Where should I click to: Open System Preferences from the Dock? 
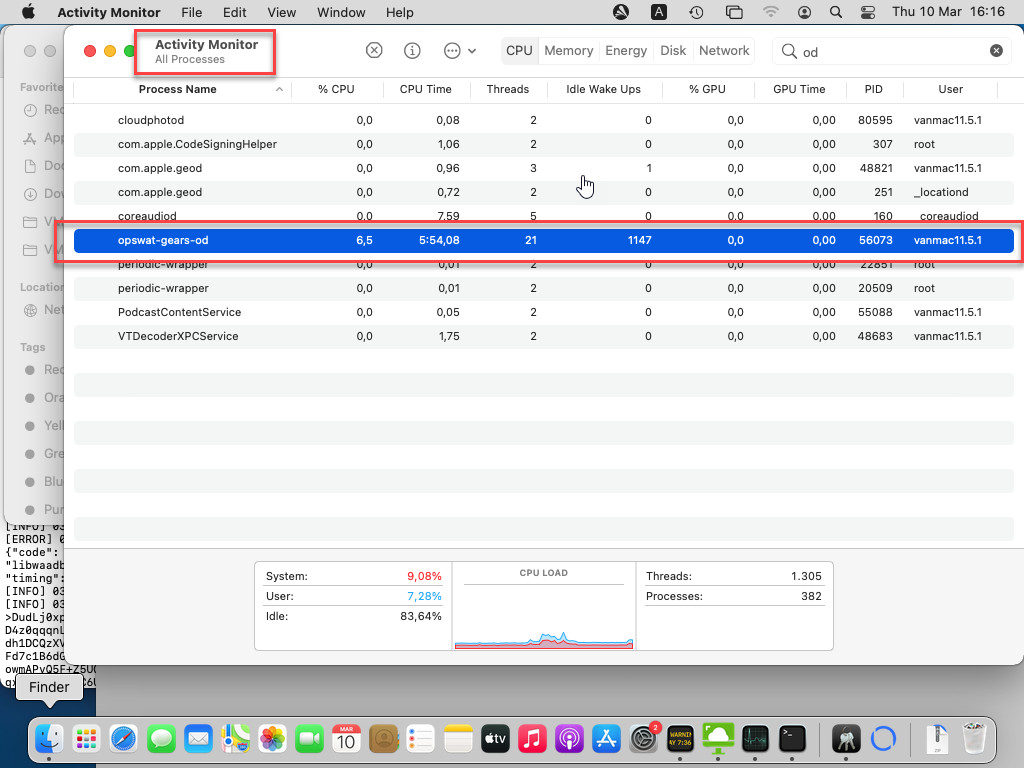coord(644,739)
